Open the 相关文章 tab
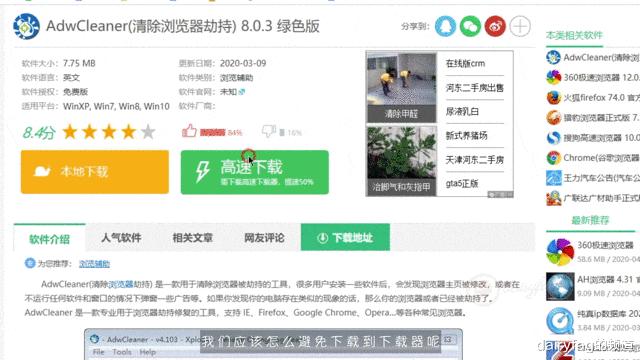640x360 pixels. point(193,238)
